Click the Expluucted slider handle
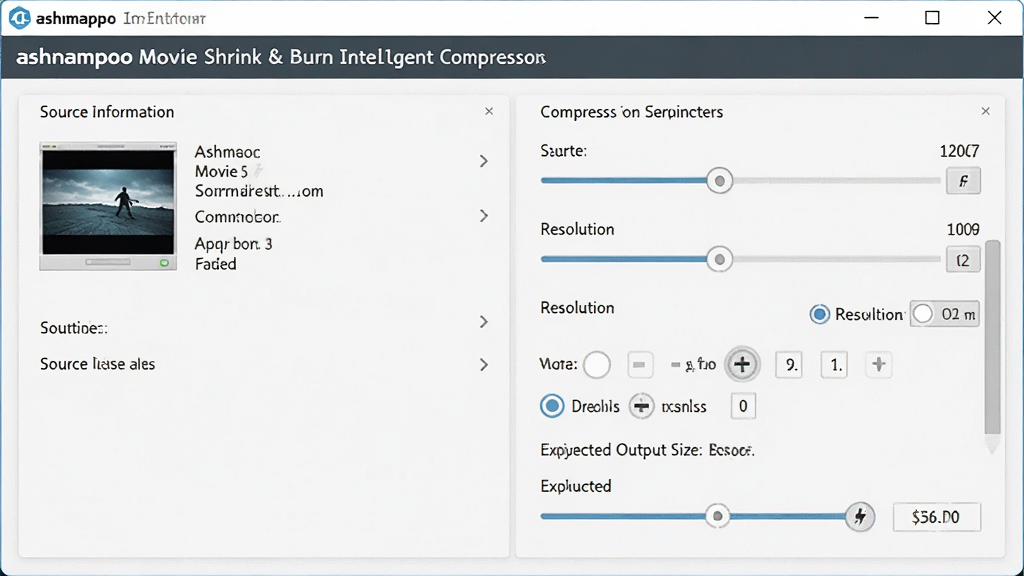 coord(717,517)
